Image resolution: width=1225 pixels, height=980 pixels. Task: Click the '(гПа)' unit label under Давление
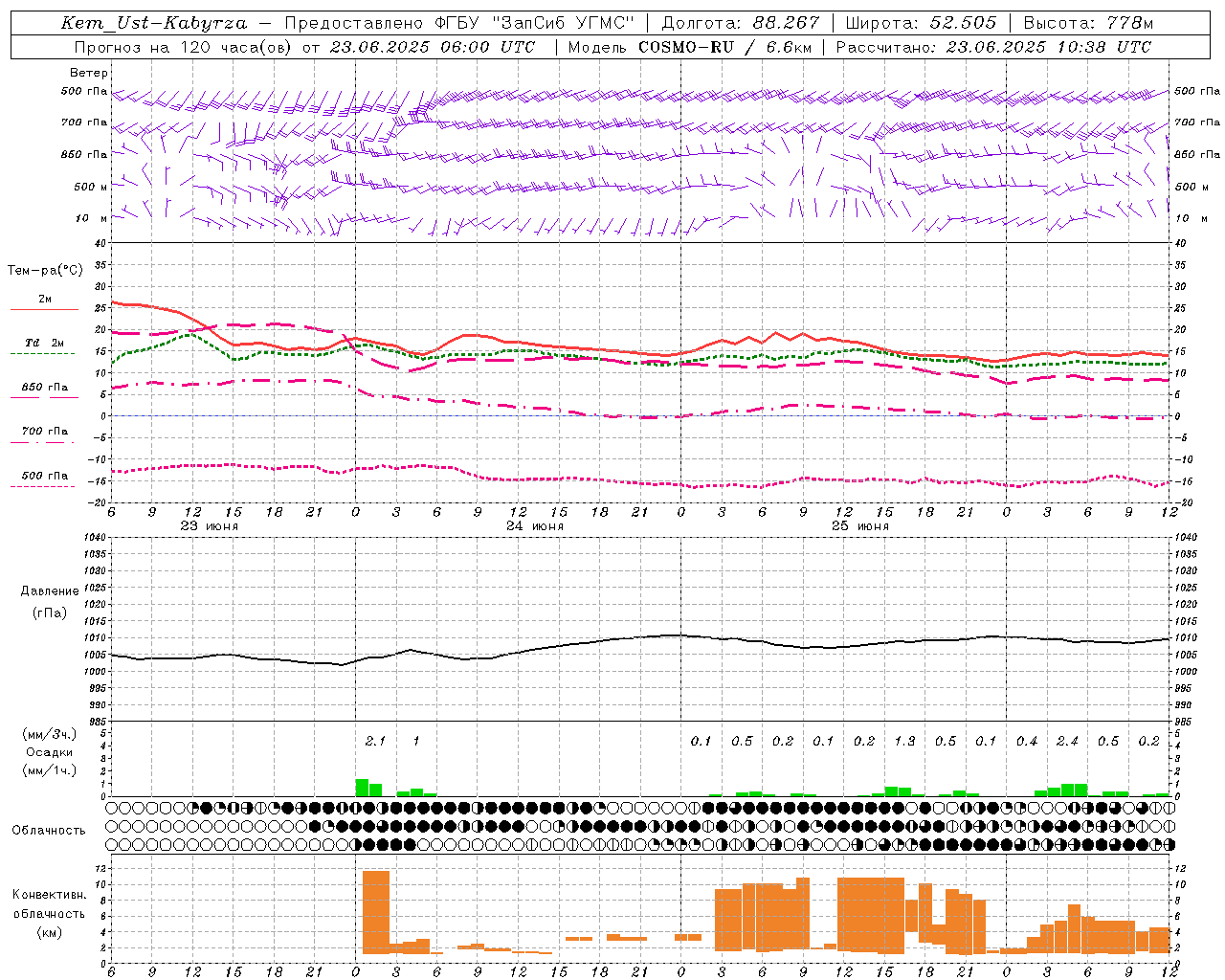click(x=48, y=613)
